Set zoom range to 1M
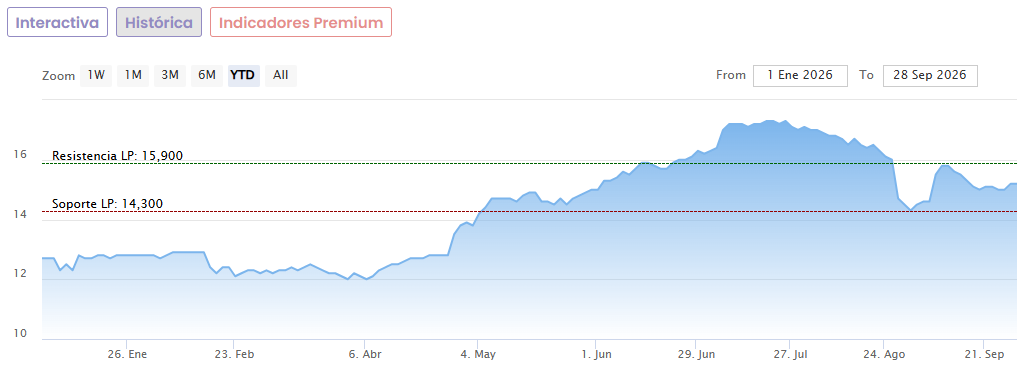The height and width of the screenshot is (376, 1026). [133, 75]
